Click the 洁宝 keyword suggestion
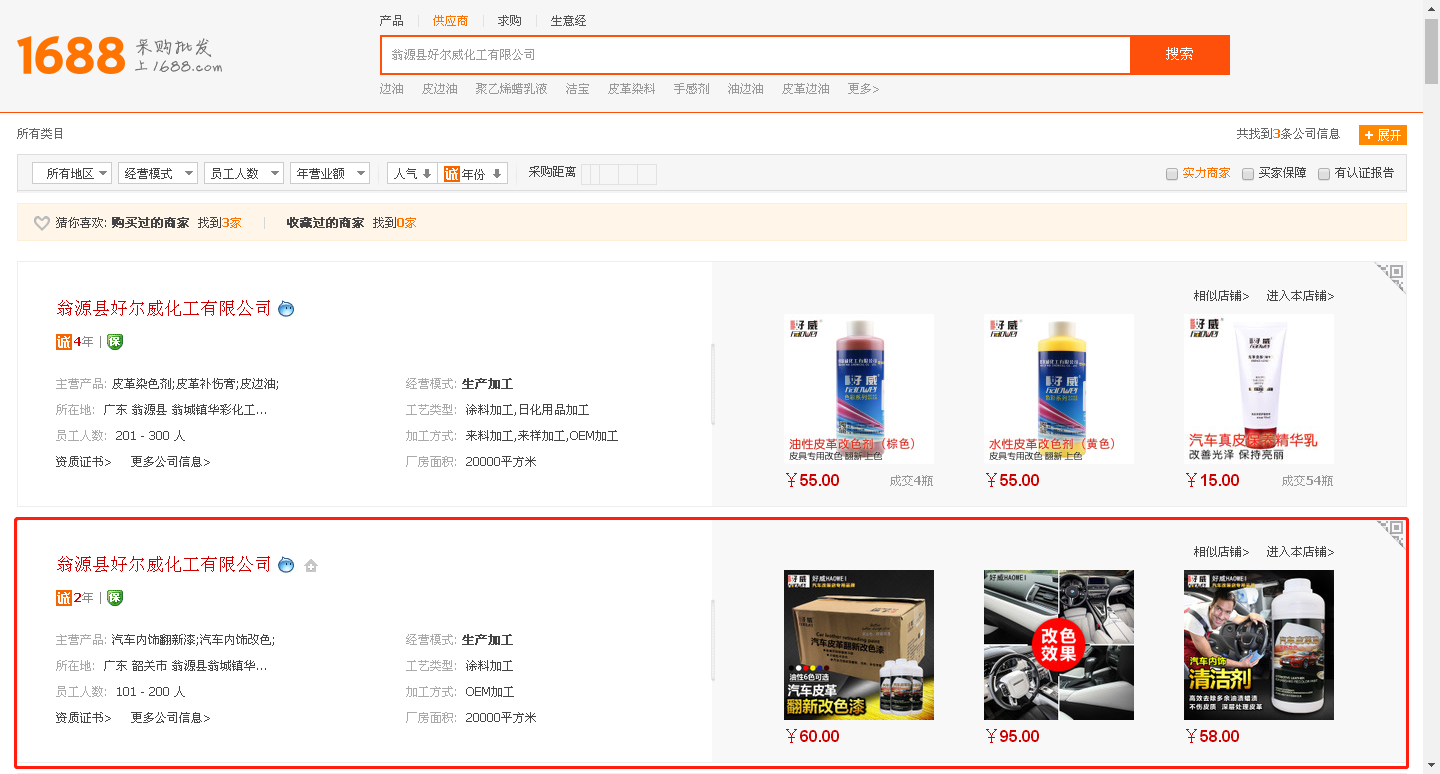The height and width of the screenshot is (774, 1440). click(577, 89)
